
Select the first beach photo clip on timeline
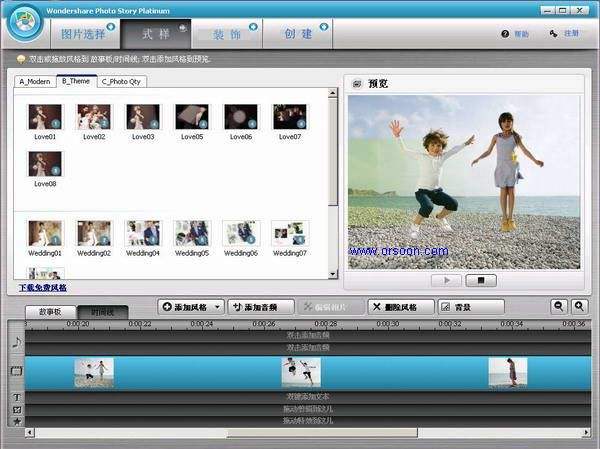click(x=94, y=372)
